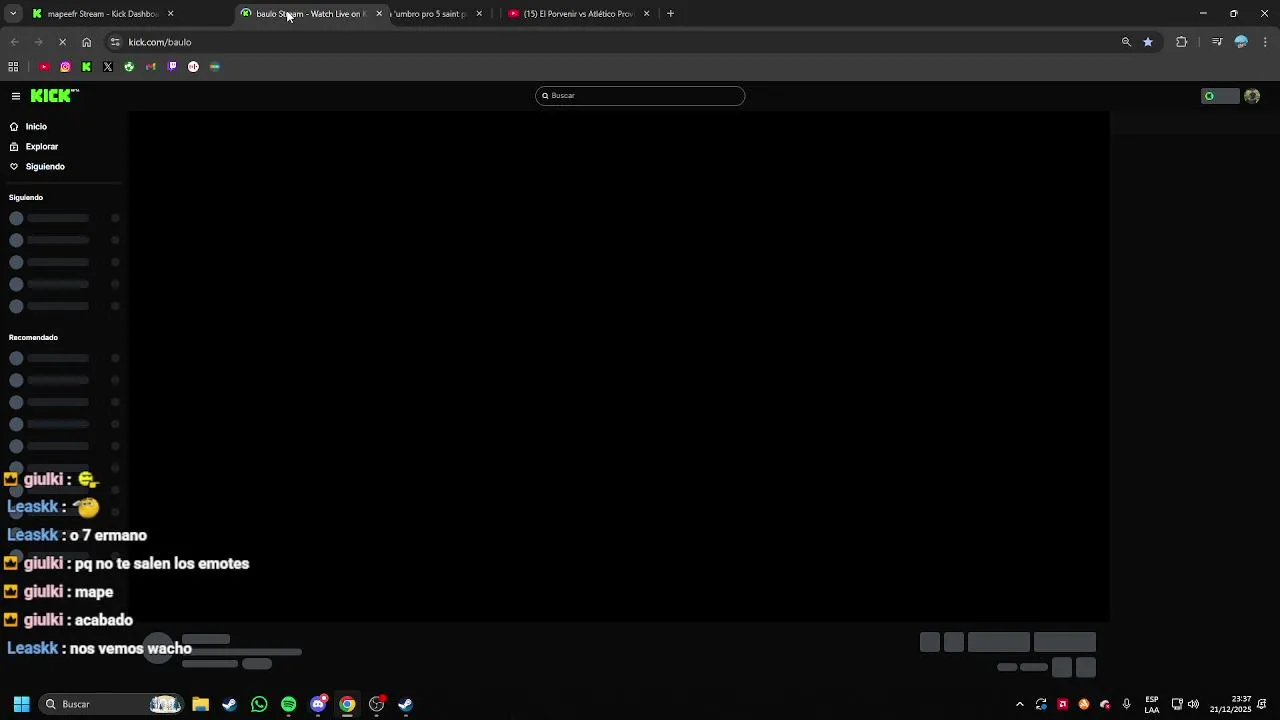Open the Gmail bookmark in bookmarks bar

[151, 67]
